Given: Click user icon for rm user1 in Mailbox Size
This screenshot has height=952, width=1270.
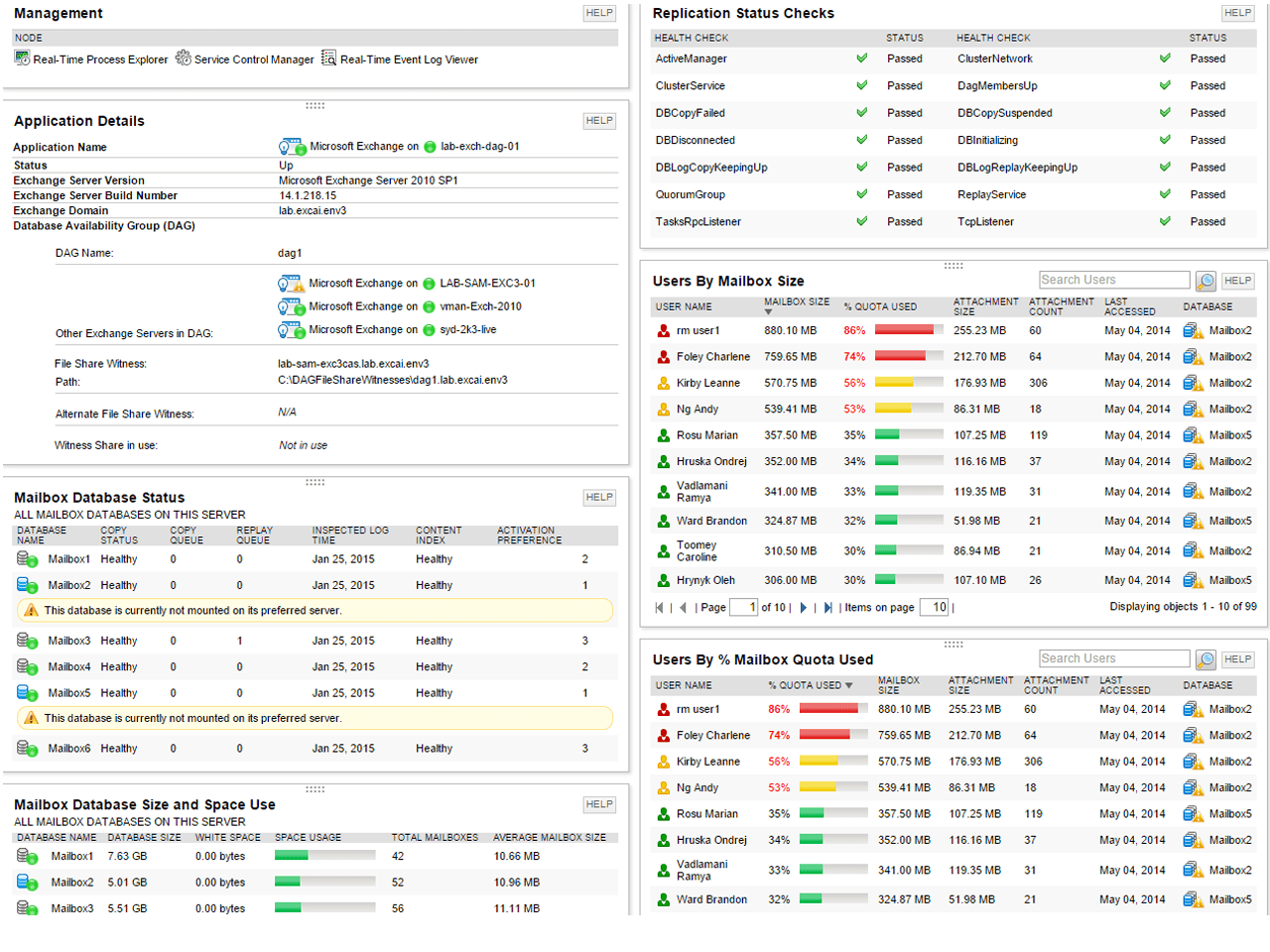Looking at the screenshot, I should [664, 330].
